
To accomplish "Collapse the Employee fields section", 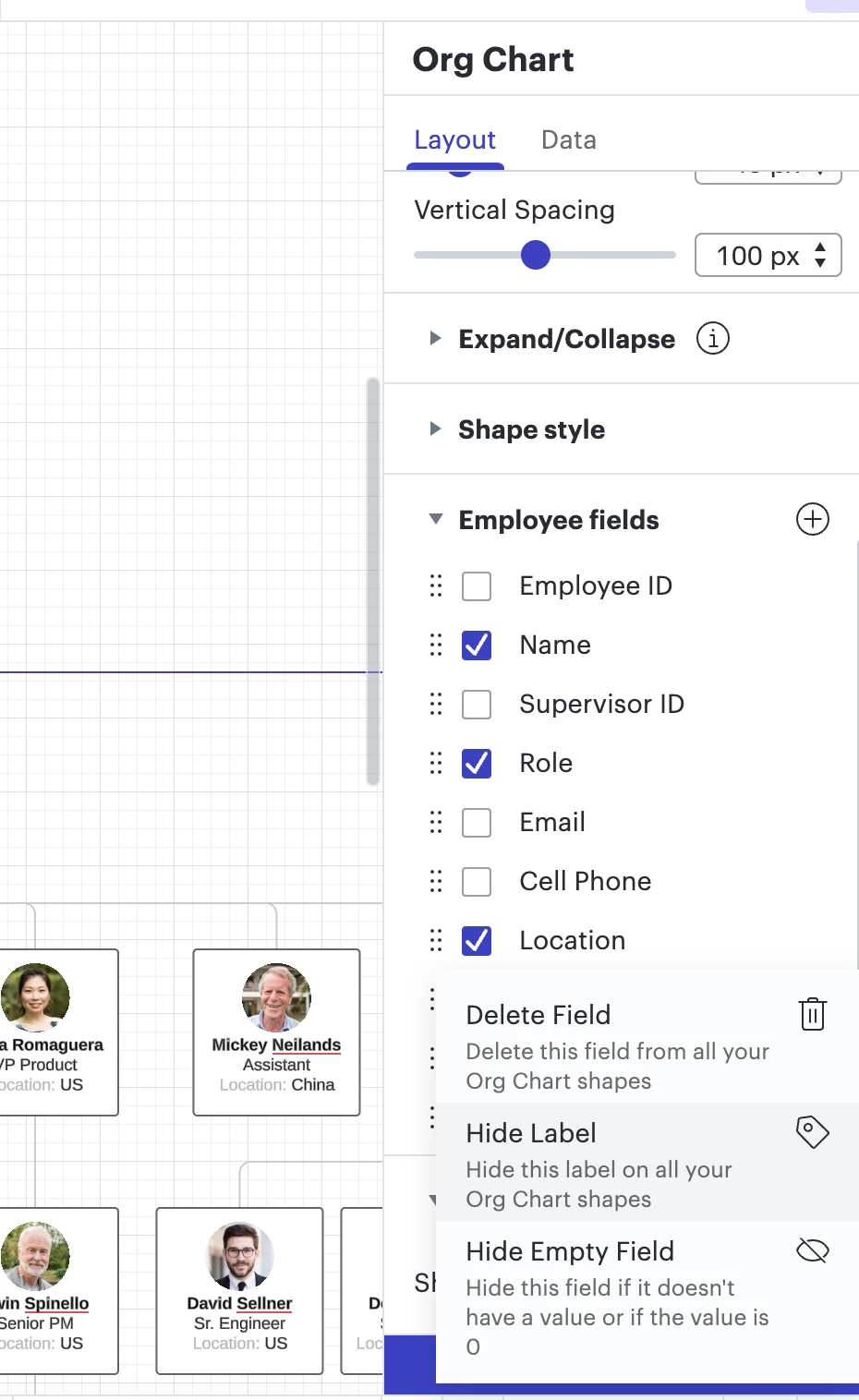I will [435, 519].
